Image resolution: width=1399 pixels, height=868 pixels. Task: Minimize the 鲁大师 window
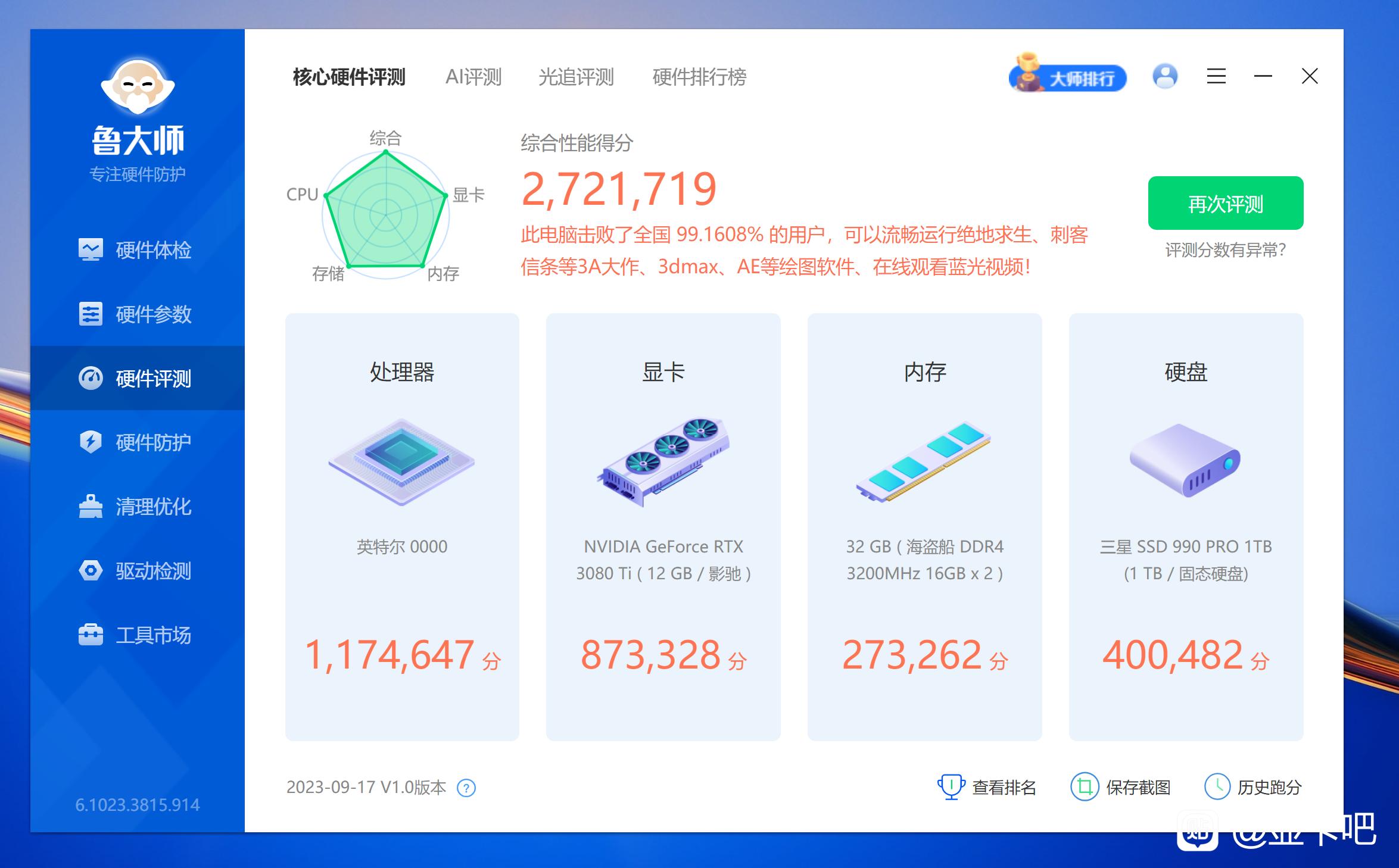pyautogui.click(x=1263, y=76)
